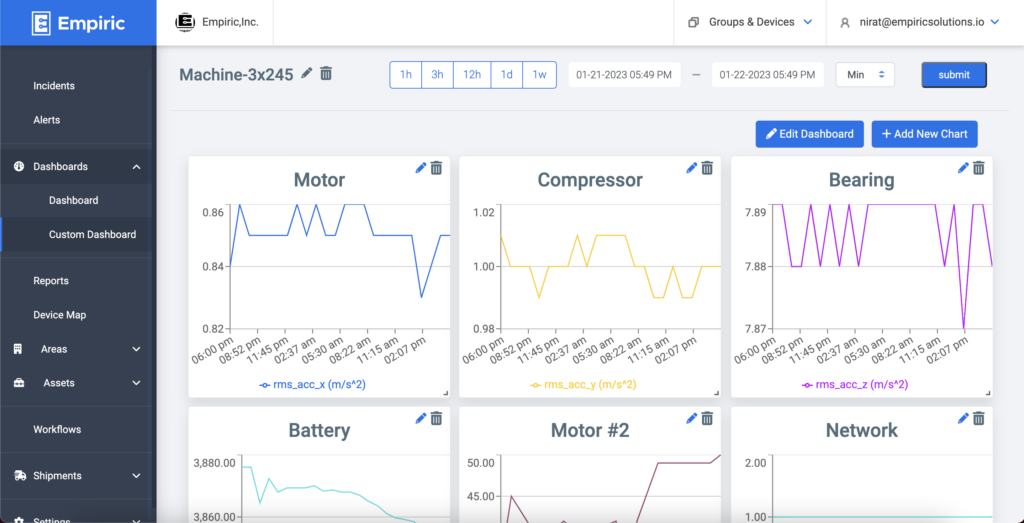Delete the Bearing chart
The image size is (1024, 523).
pos(979,168)
